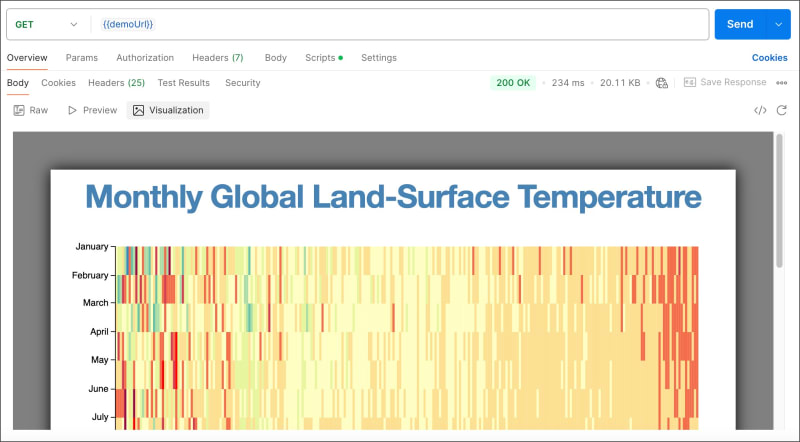Click the July axis label

(x=100, y=417)
